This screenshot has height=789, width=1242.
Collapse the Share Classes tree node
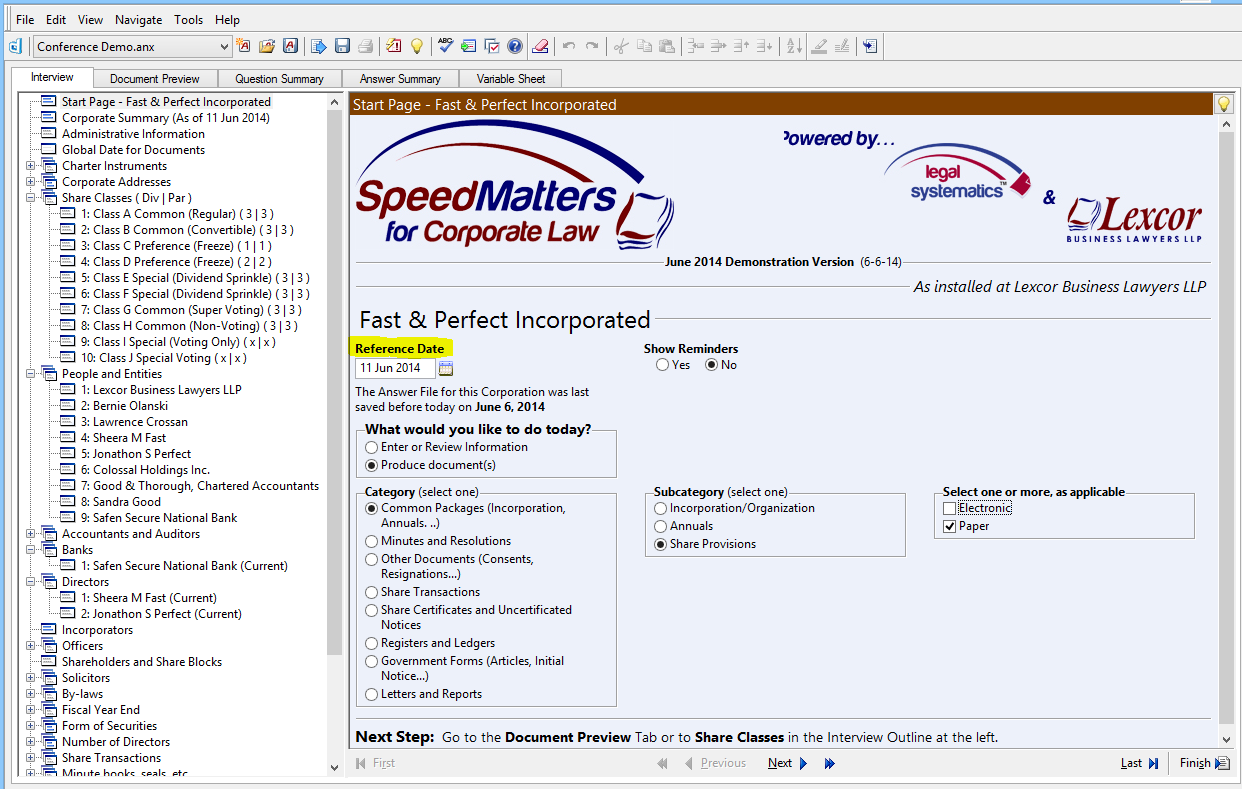[x=30, y=198]
